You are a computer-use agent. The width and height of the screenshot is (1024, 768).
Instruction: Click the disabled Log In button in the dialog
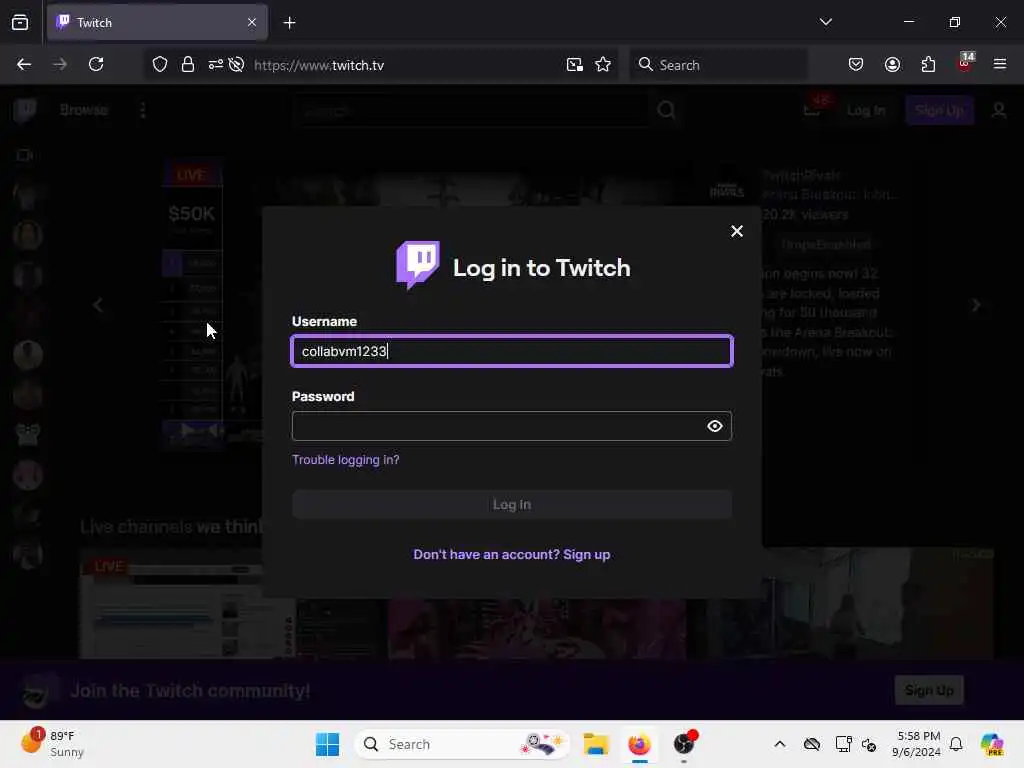[512, 504]
